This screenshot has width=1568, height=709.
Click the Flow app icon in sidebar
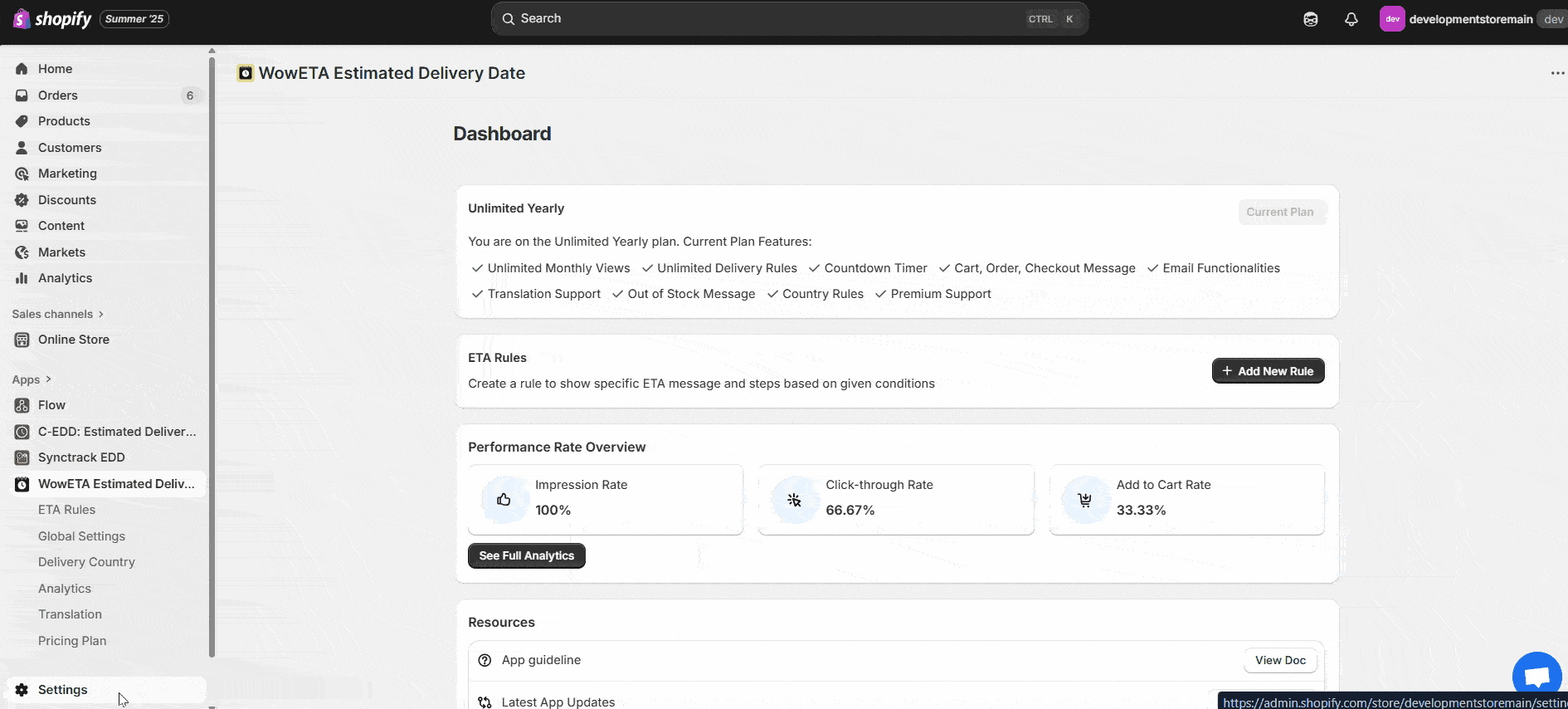click(x=22, y=405)
